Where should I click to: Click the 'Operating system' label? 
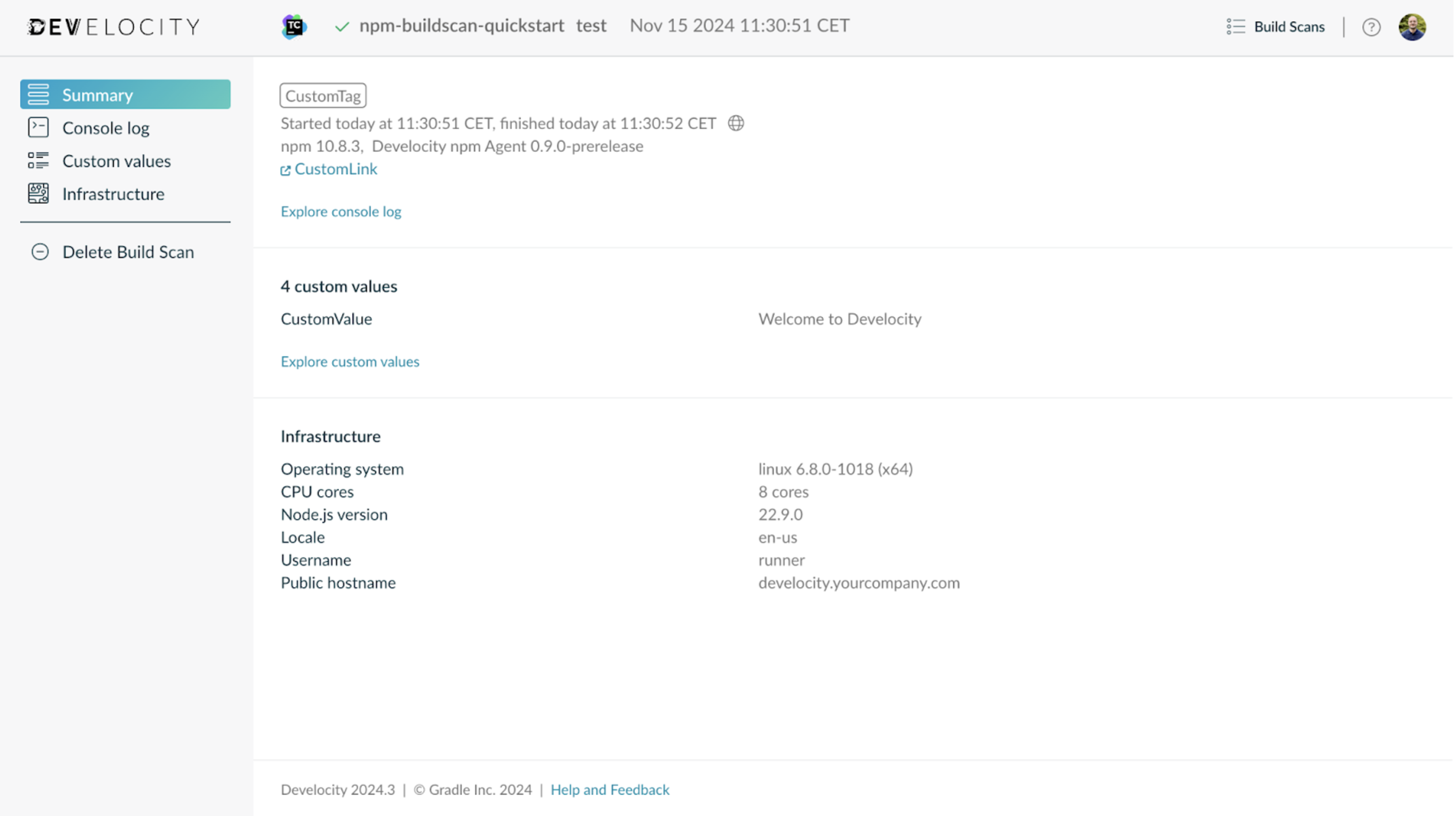[x=343, y=469]
